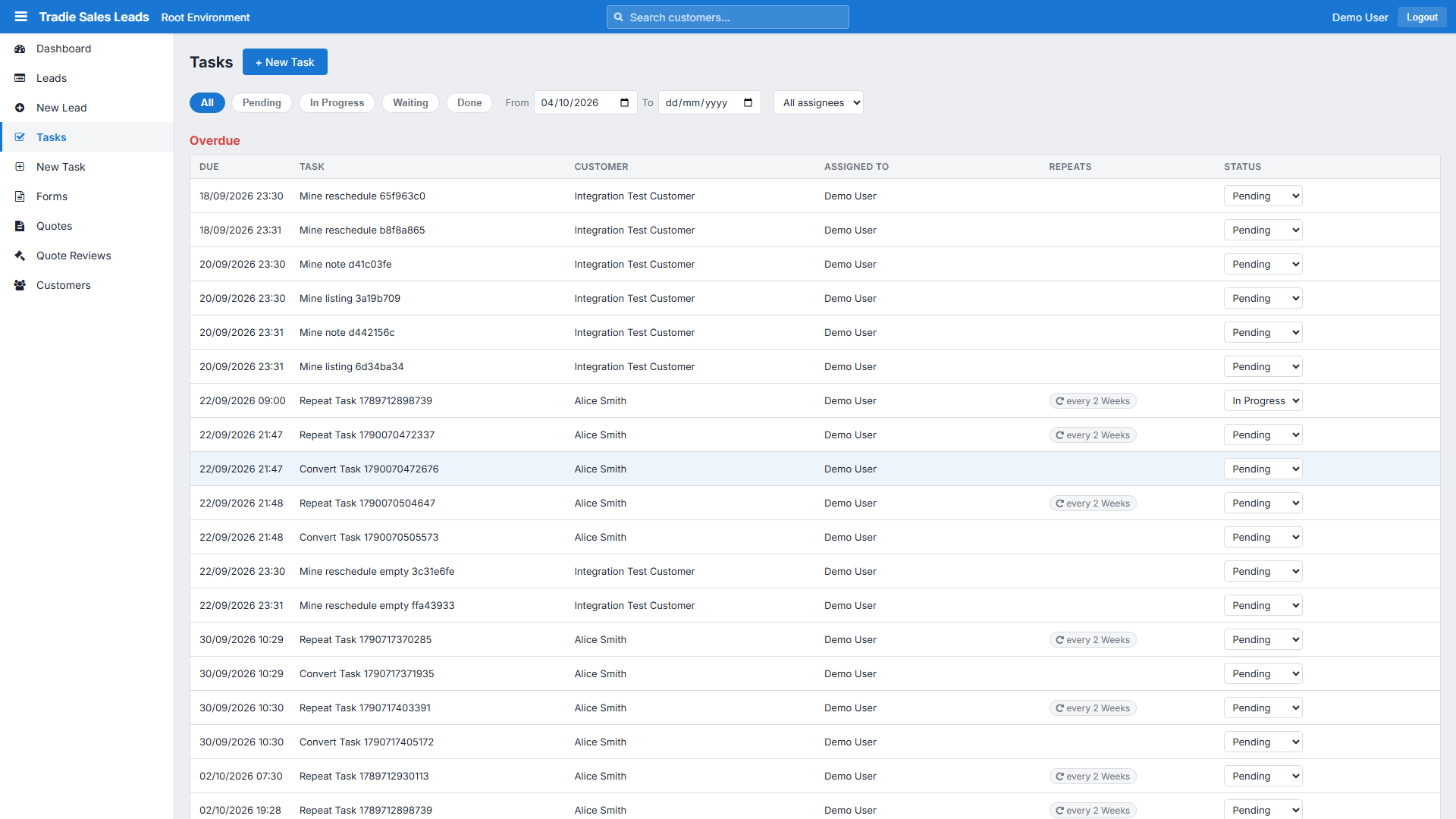Image resolution: width=1456 pixels, height=819 pixels.
Task: Click Alice Smith for Convert Task 1790070505573
Action: (600, 537)
